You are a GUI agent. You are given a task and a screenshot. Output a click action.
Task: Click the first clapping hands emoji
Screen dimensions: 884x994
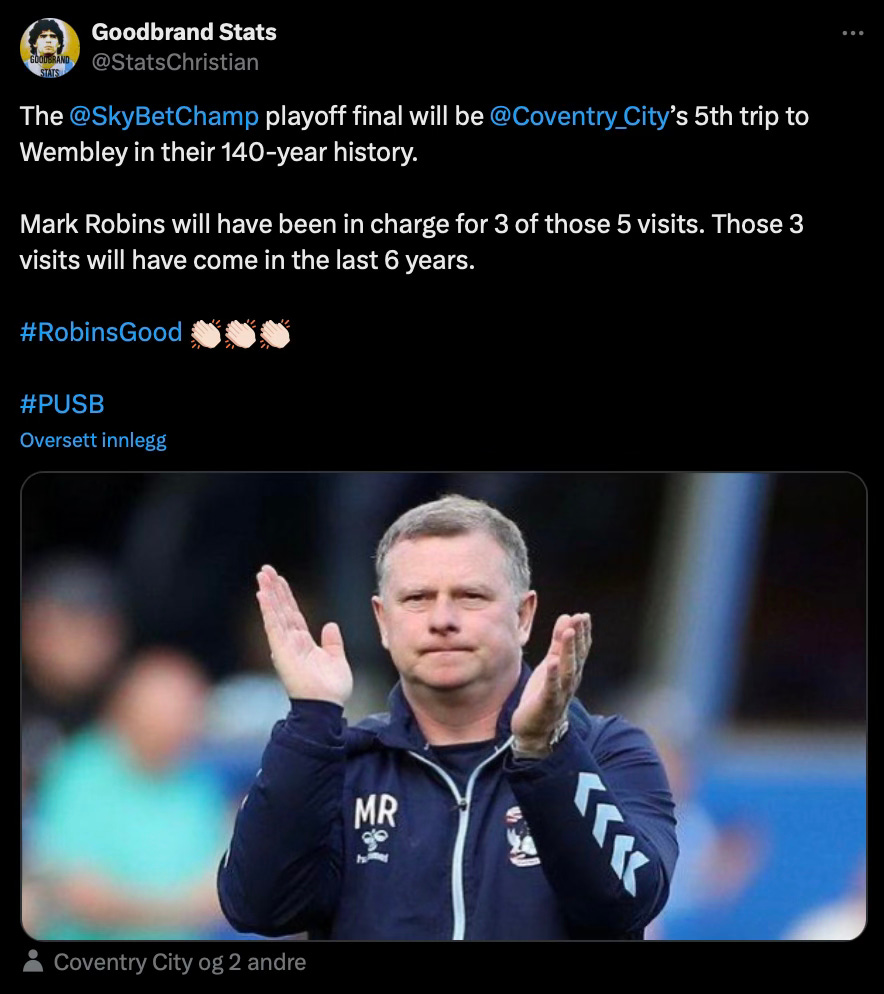click(206, 333)
